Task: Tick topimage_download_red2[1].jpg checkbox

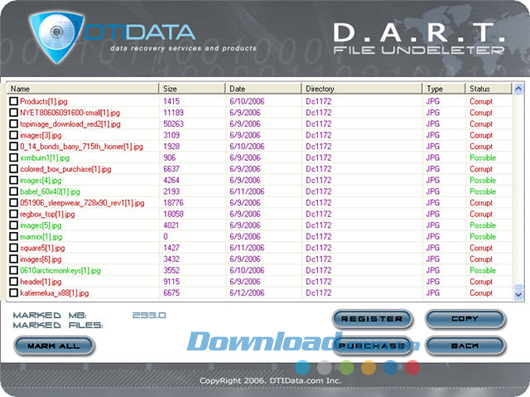Action: [x=14, y=124]
